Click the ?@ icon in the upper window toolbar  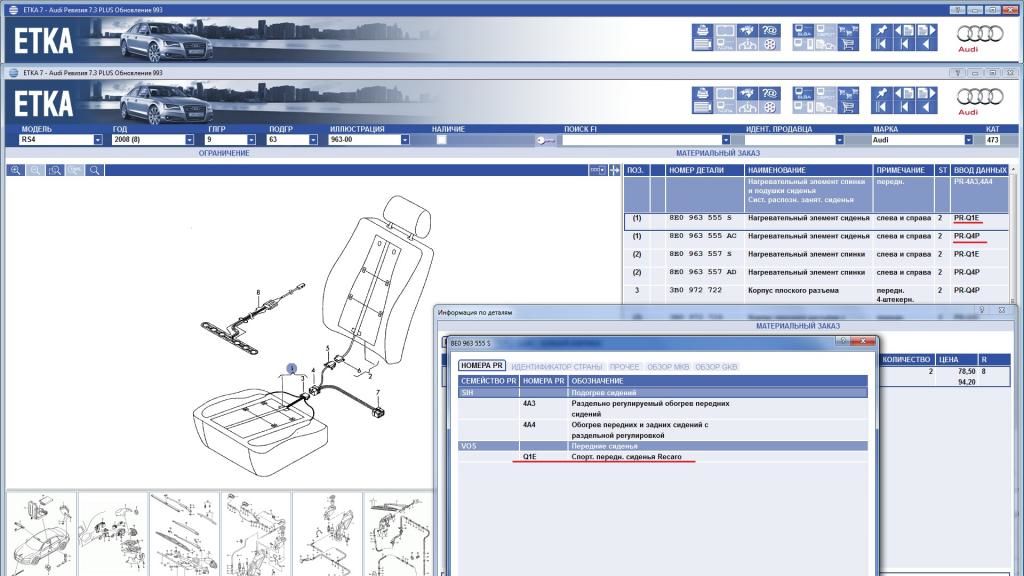[770, 30]
